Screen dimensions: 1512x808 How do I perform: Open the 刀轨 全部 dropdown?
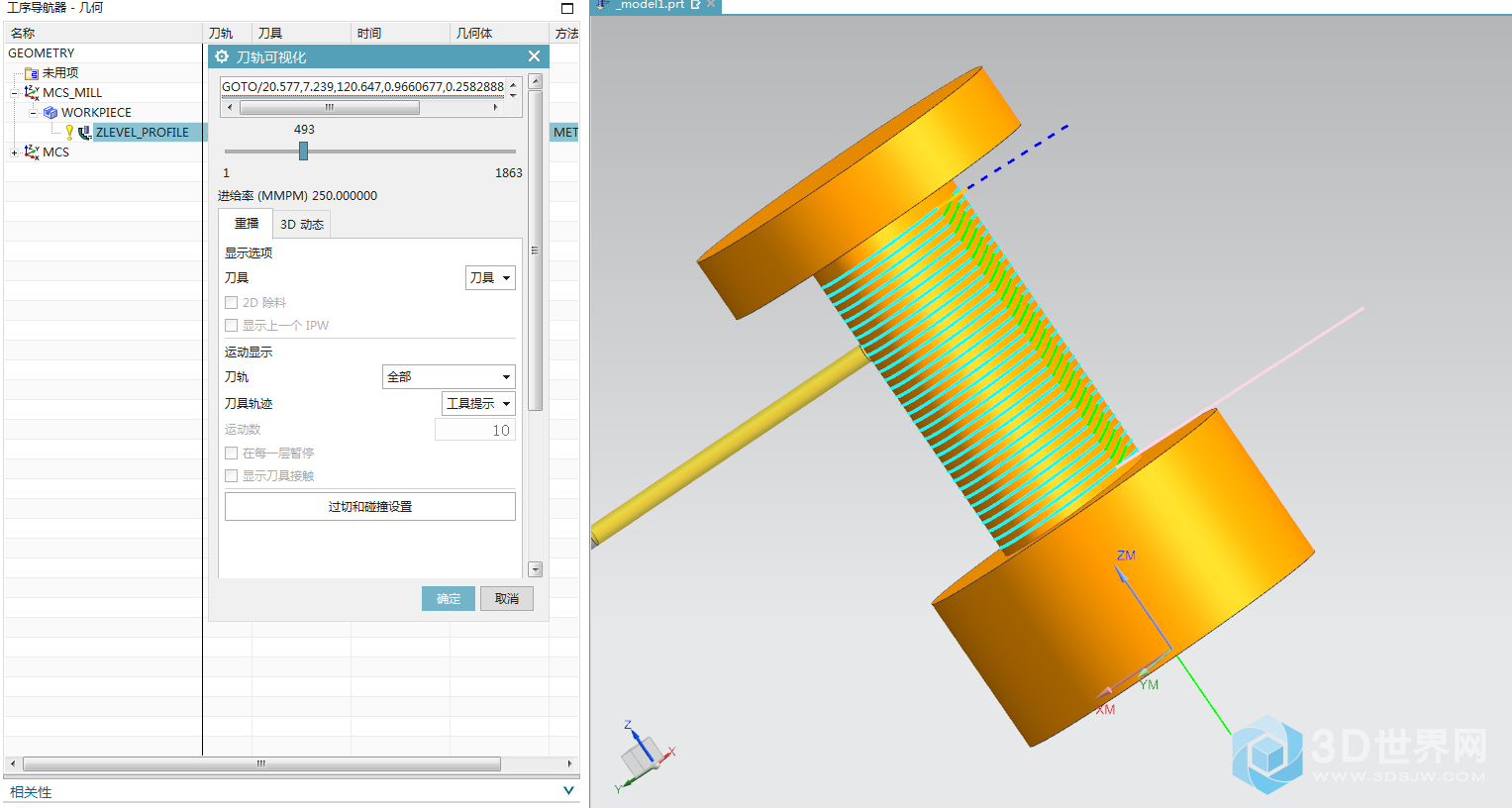449,377
